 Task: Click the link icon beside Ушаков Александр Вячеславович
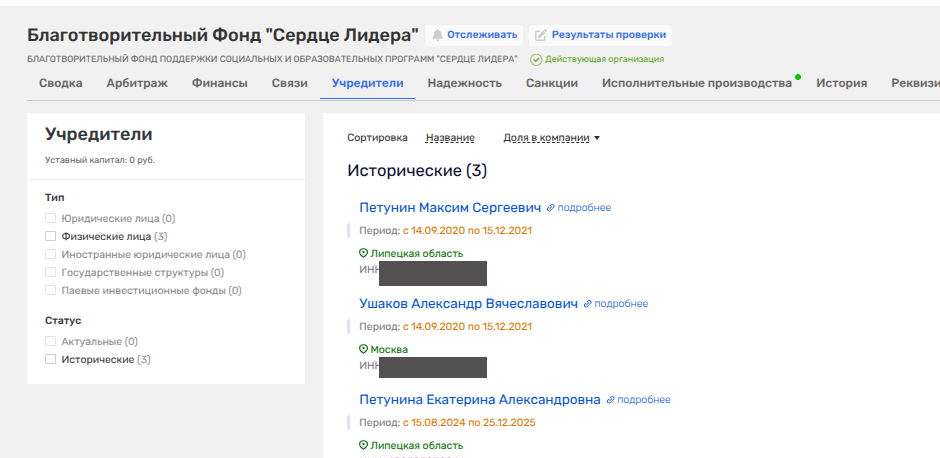pyautogui.click(x=588, y=304)
